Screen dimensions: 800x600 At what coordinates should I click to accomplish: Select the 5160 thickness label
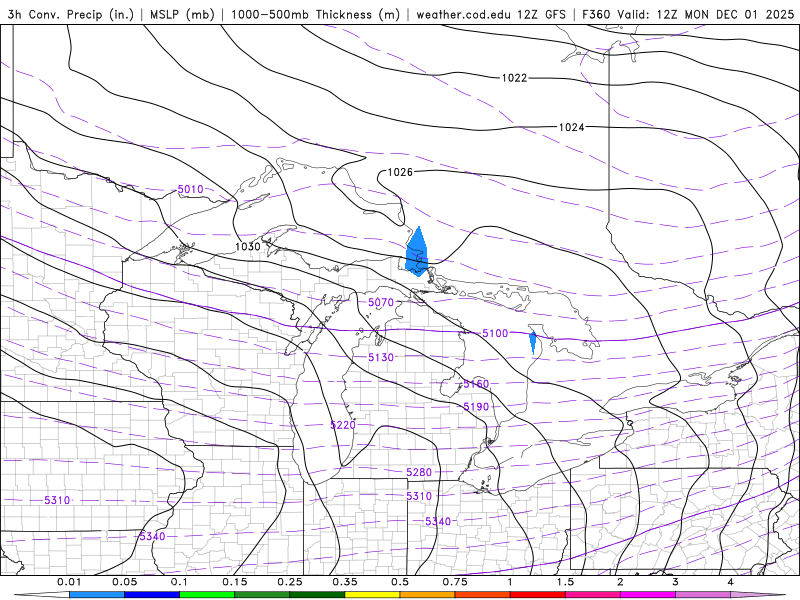pyautogui.click(x=476, y=384)
